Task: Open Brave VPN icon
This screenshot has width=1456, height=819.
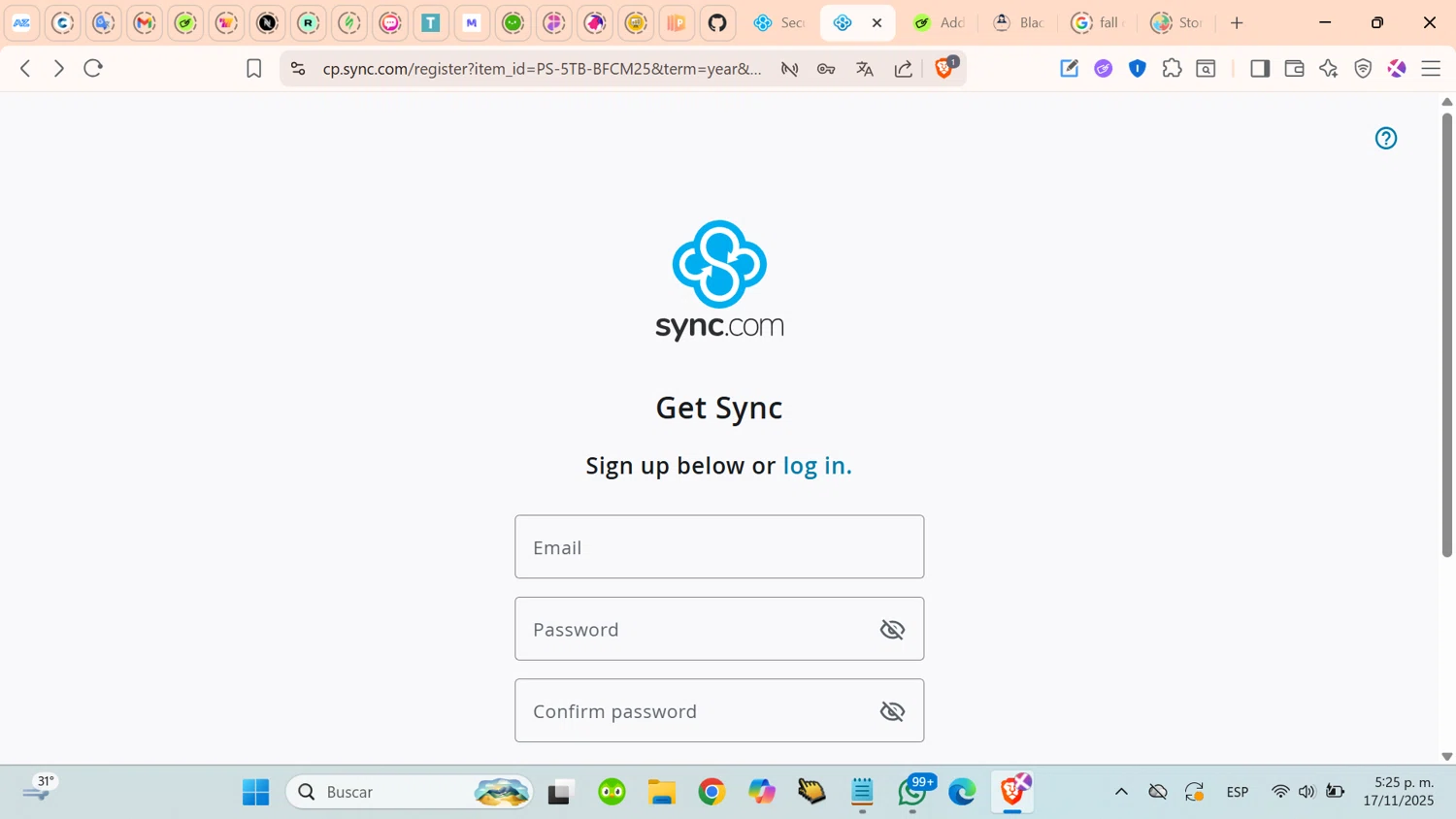Action: pyautogui.click(x=1363, y=68)
